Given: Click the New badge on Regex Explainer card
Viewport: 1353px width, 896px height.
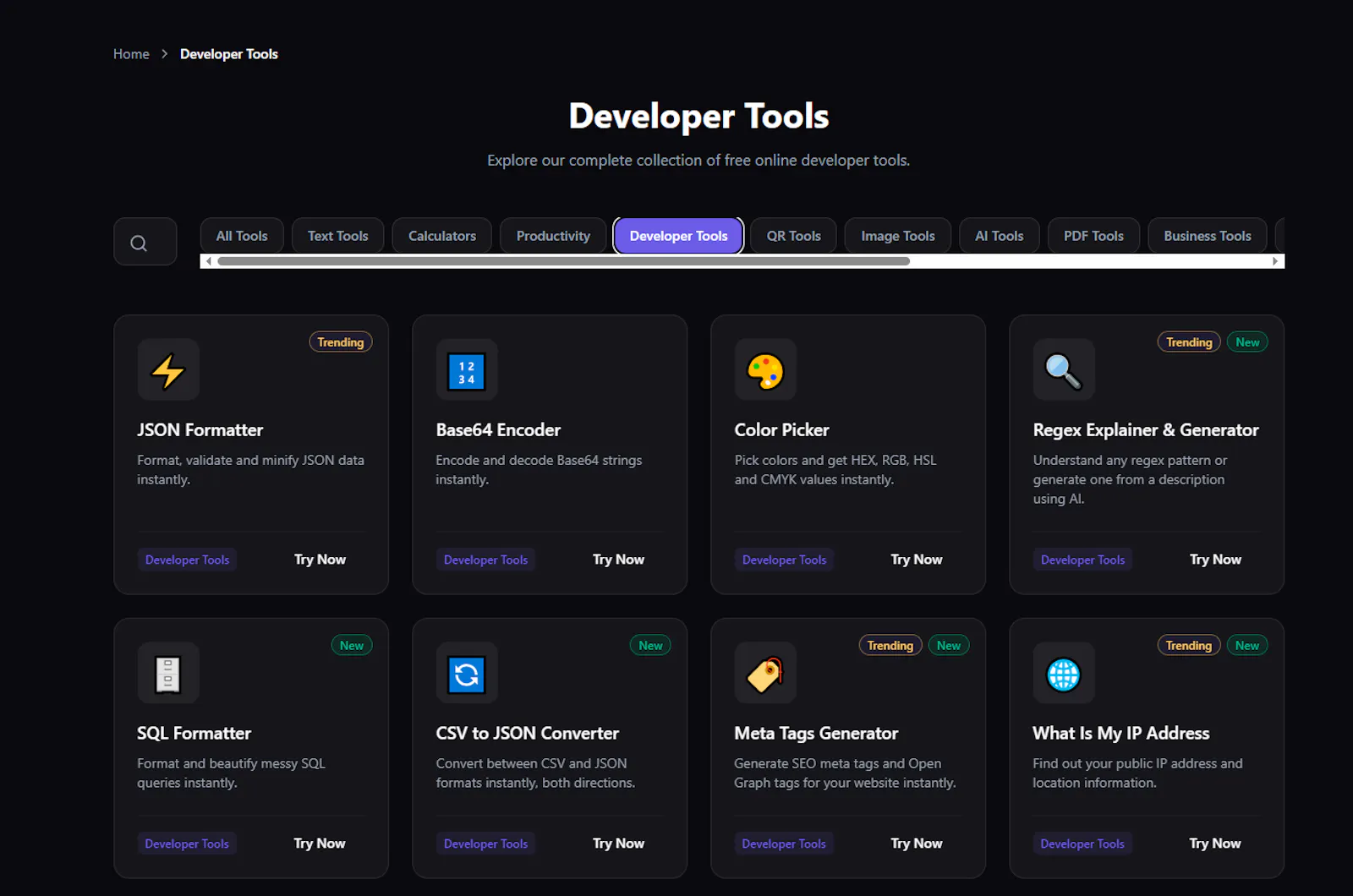Looking at the screenshot, I should point(1247,342).
